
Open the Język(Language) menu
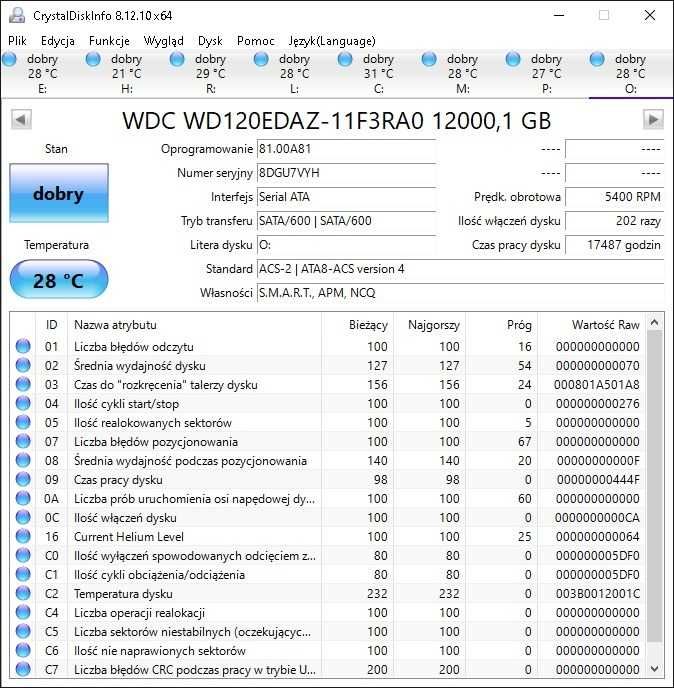pyautogui.click(x=332, y=41)
